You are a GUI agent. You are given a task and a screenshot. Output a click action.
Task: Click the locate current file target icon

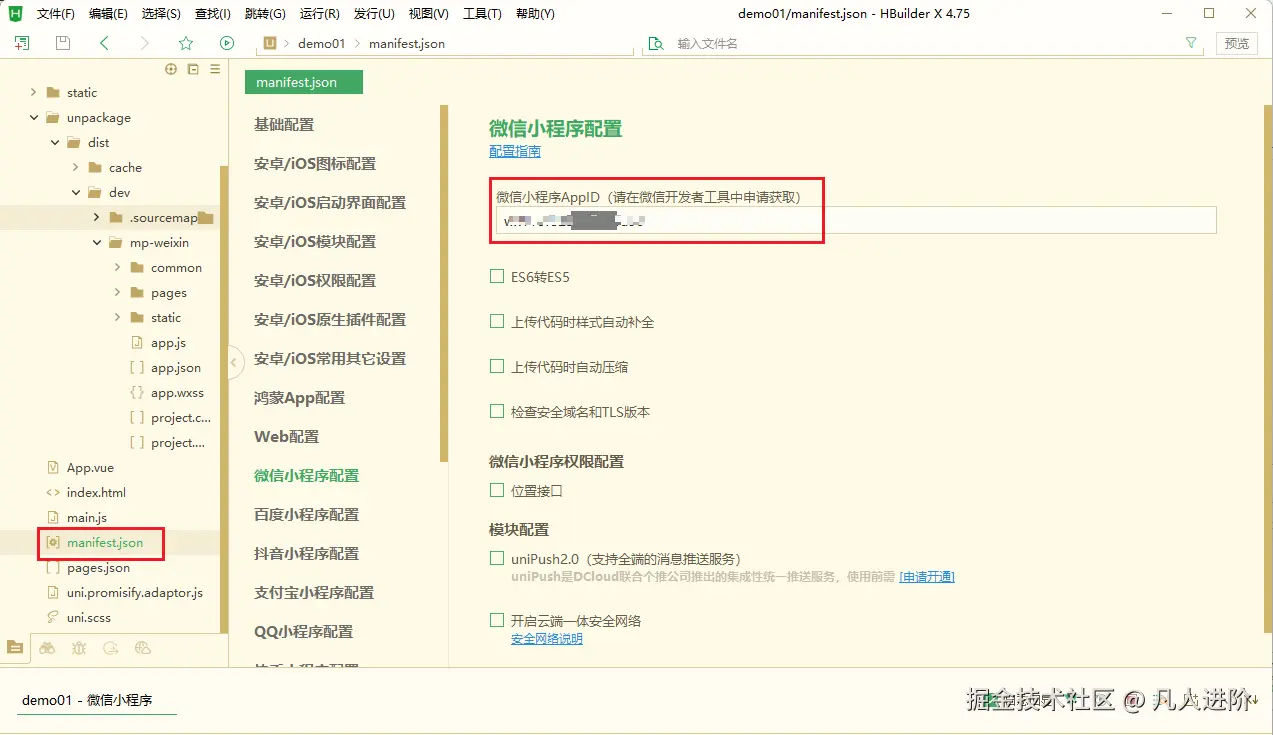pos(171,69)
